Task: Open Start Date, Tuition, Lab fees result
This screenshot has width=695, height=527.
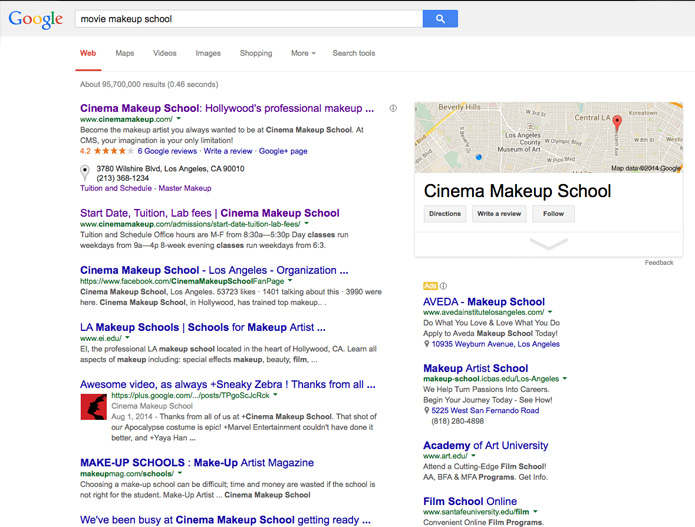Action: click(x=210, y=213)
